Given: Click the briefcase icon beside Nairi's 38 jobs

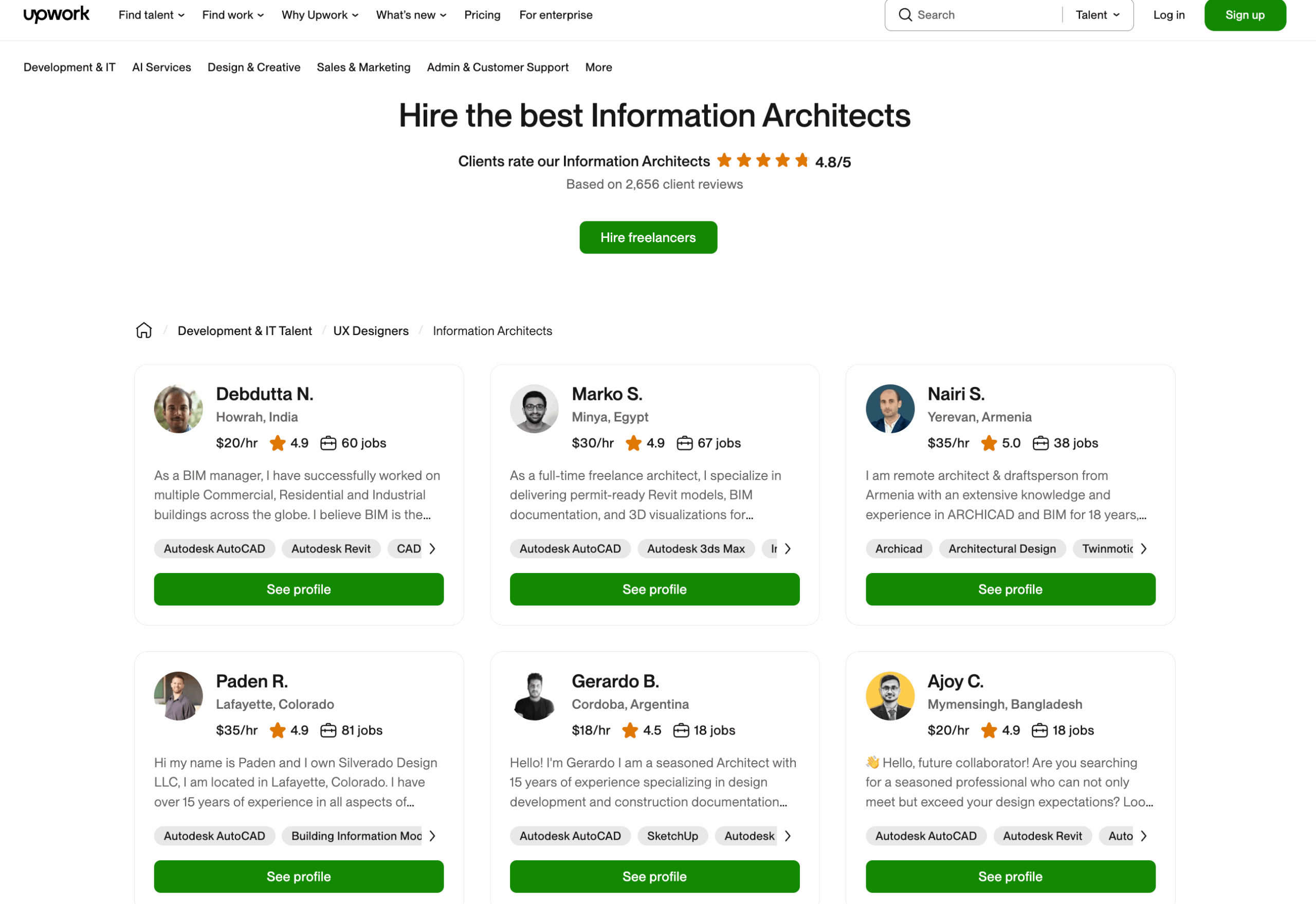Looking at the screenshot, I should (x=1040, y=443).
